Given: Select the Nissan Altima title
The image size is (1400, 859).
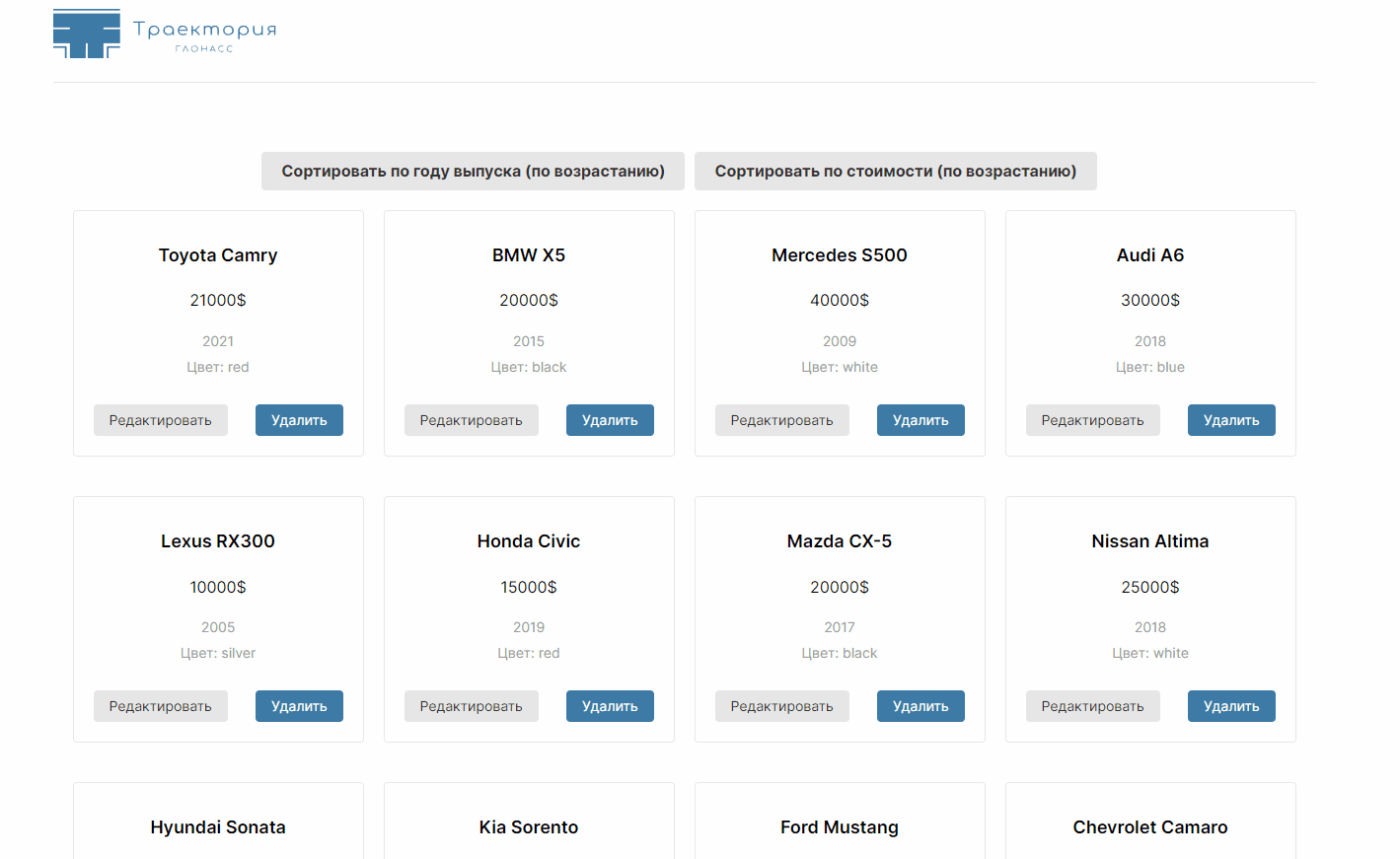Looking at the screenshot, I should tap(1150, 541).
